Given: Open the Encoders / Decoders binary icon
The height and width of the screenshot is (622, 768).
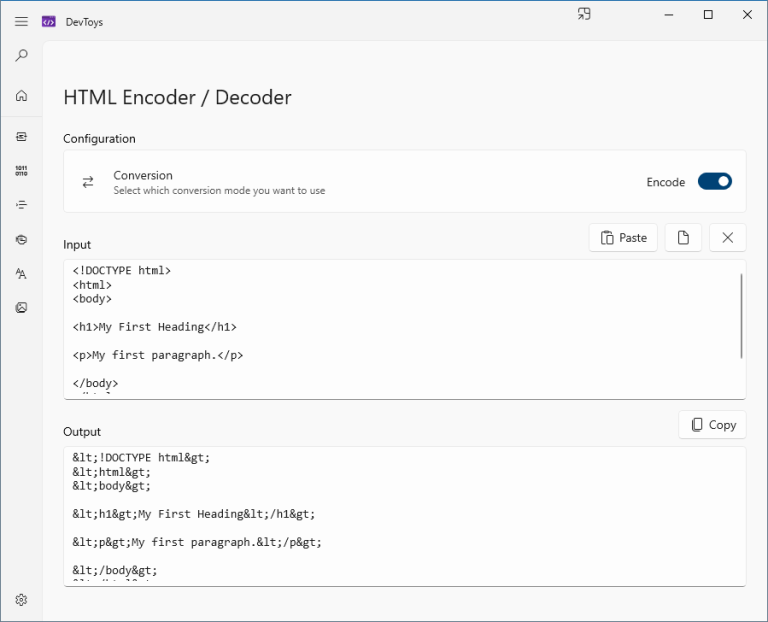Looking at the screenshot, I should click(x=21, y=170).
